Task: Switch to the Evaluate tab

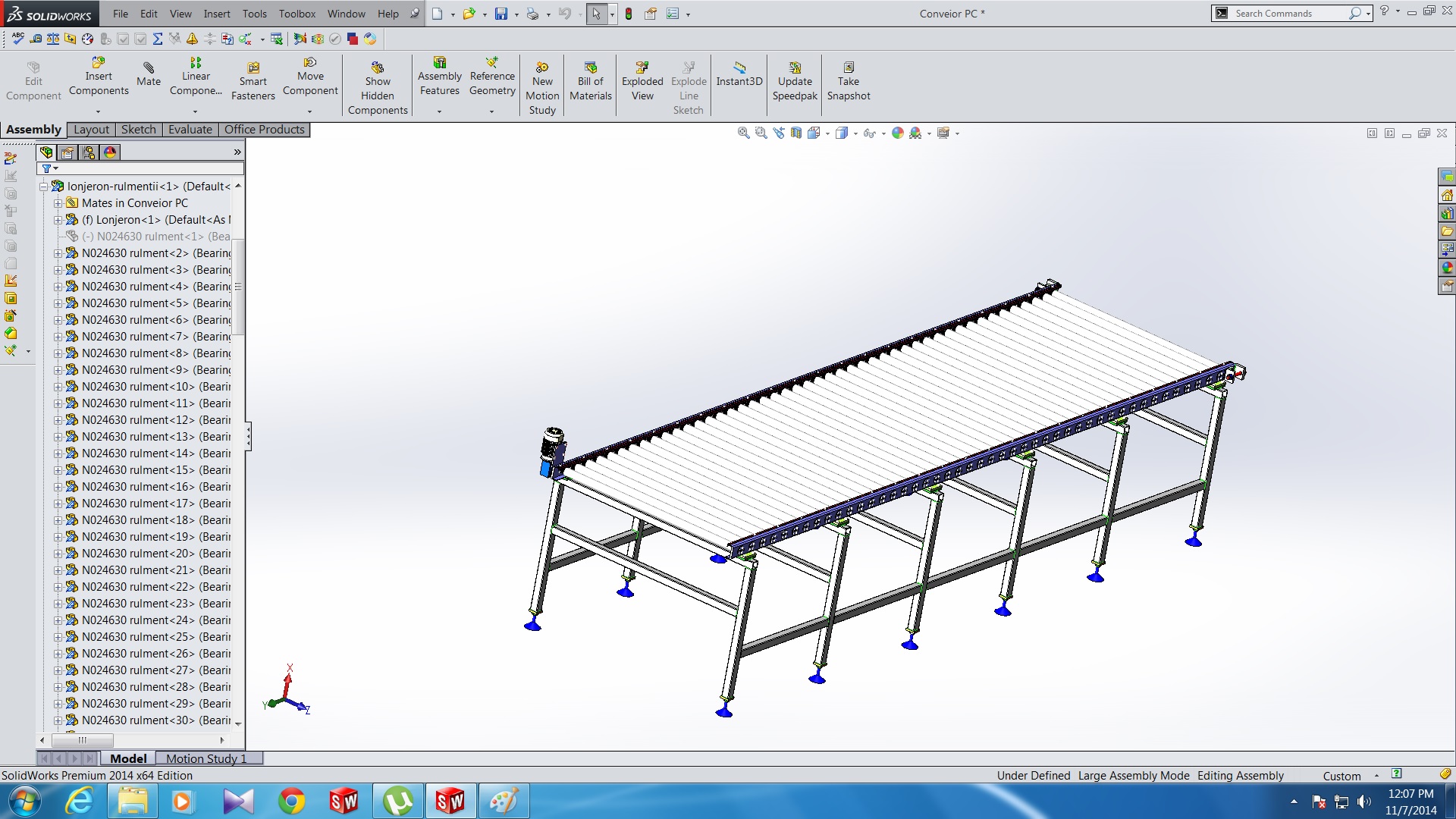Action: click(190, 130)
